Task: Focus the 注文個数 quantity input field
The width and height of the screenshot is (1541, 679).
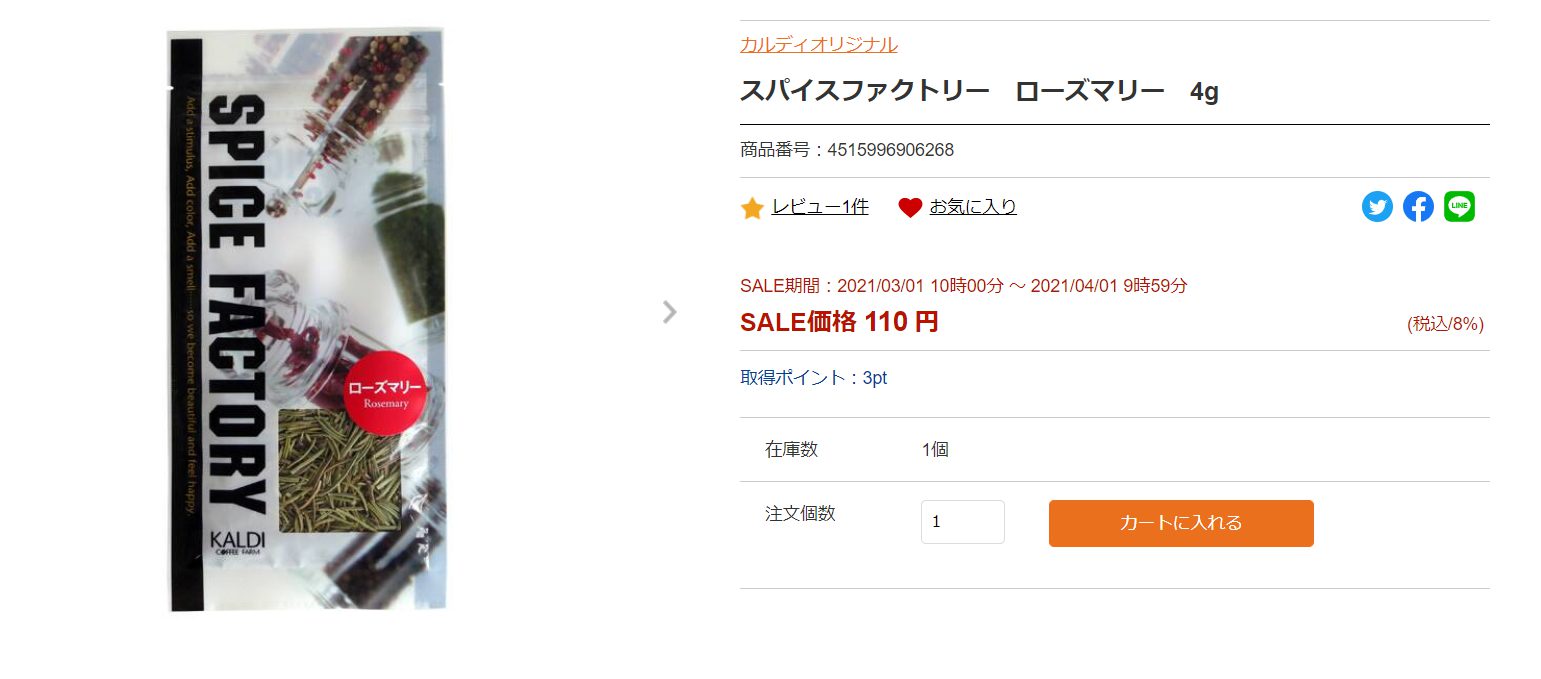Action: (962, 522)
